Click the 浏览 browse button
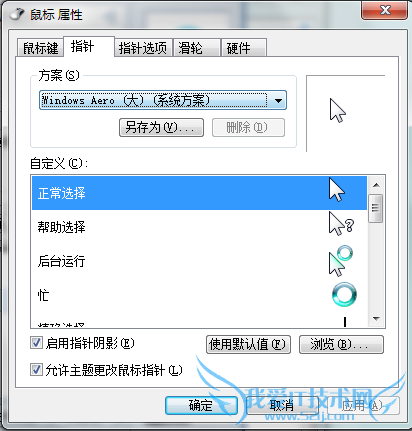 [x=341, y=344]
